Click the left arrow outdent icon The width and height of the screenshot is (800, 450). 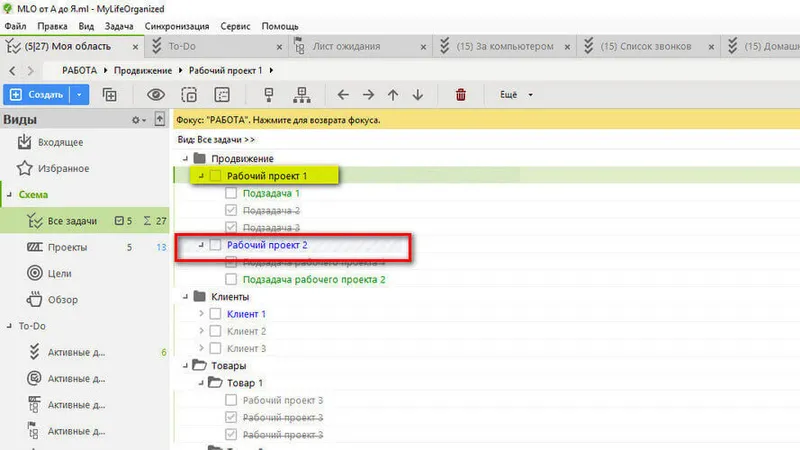coord(343,94)
